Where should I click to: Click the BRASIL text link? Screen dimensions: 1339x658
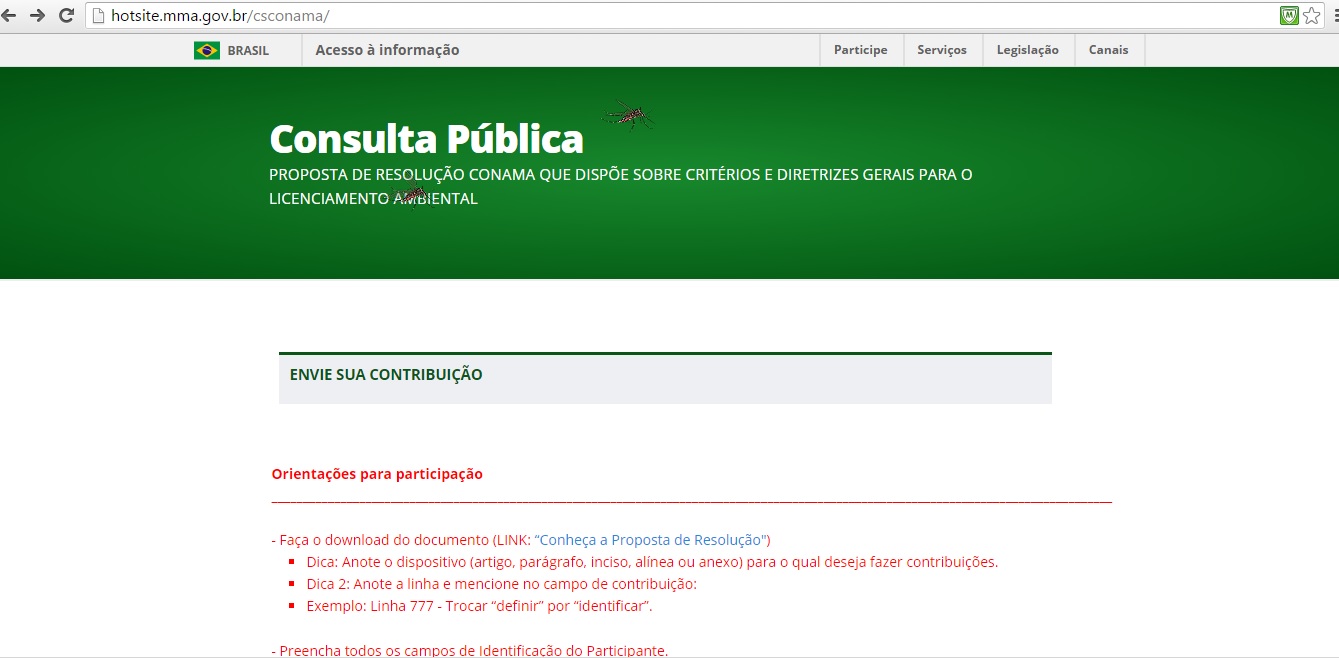(x=248, y=50)
